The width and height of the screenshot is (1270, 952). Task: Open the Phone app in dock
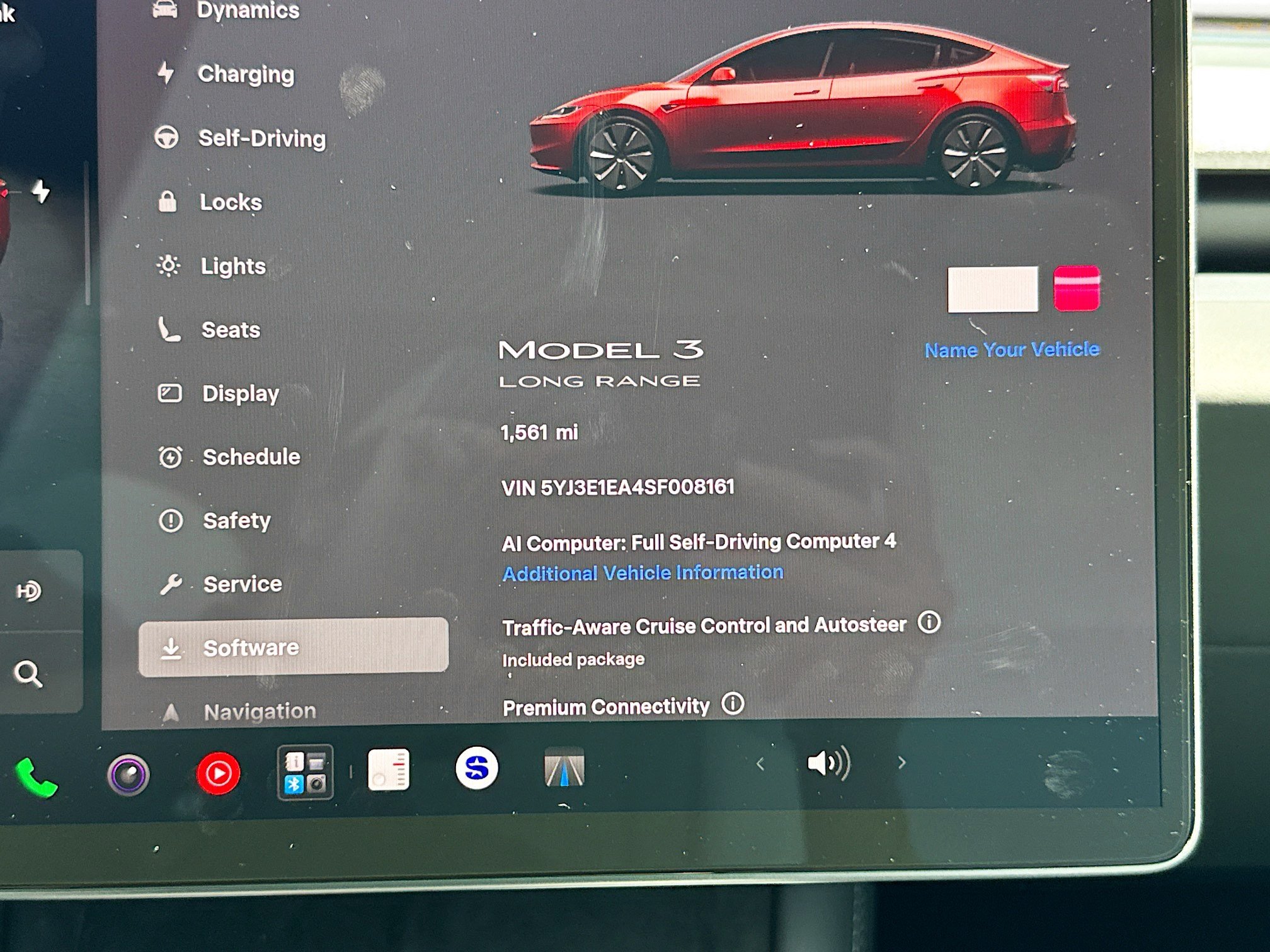[36, 778]
